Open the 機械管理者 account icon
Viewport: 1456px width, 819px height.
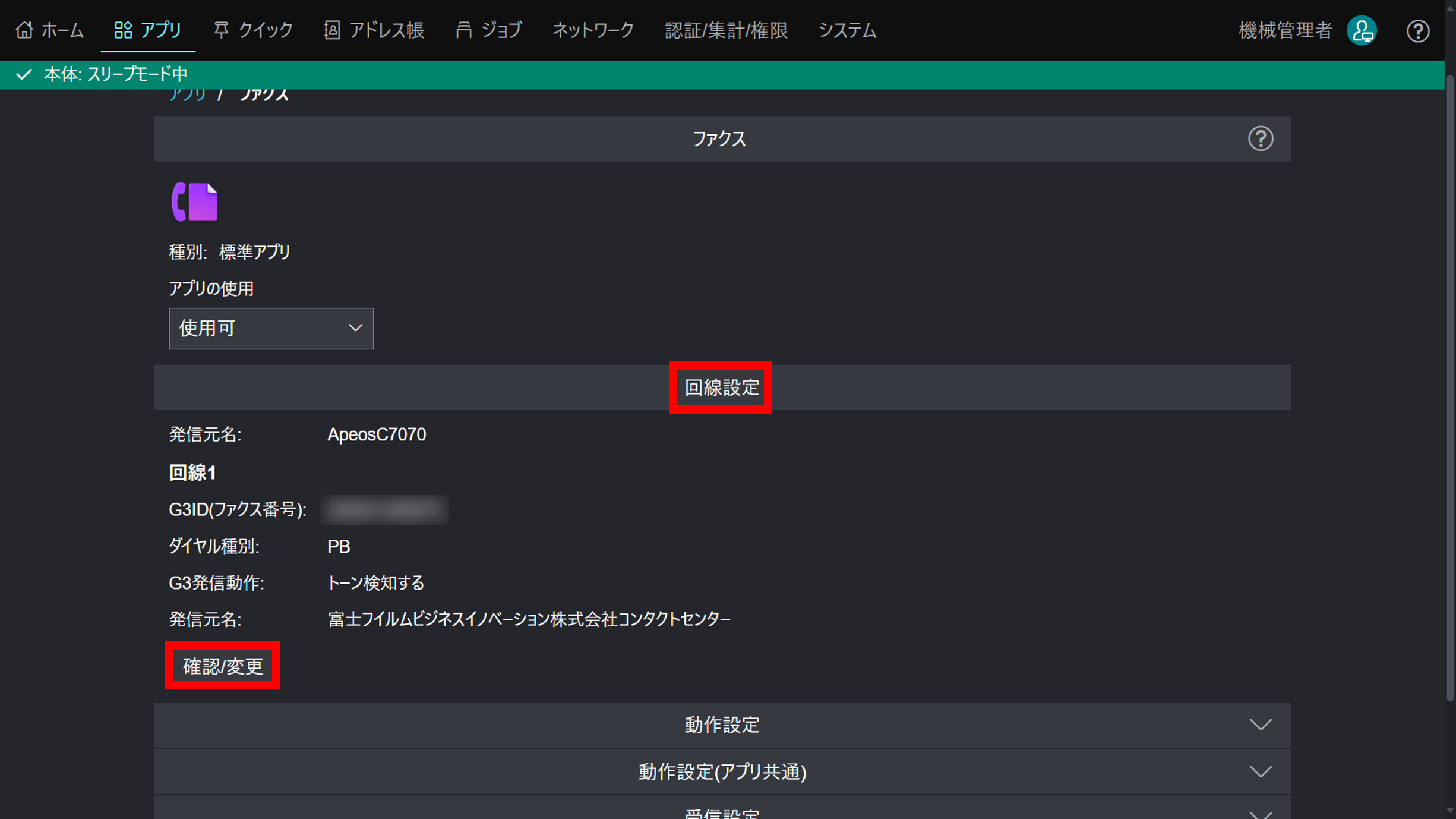click(1362, 30)
